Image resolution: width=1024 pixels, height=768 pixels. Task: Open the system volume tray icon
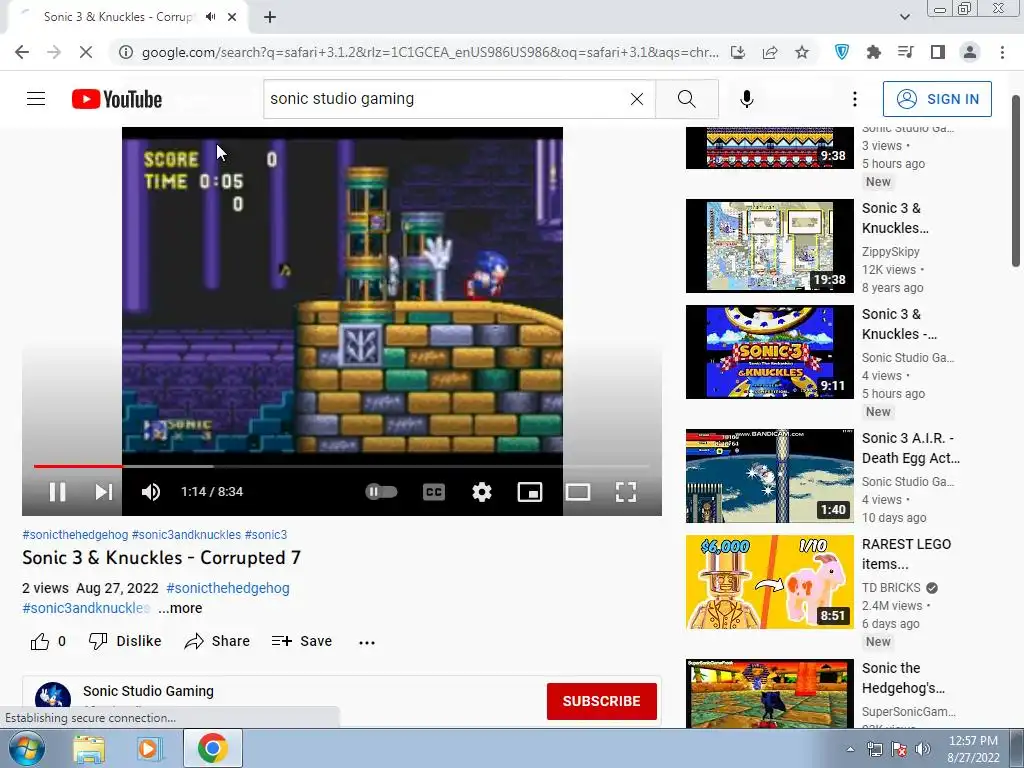pos(923,749)
